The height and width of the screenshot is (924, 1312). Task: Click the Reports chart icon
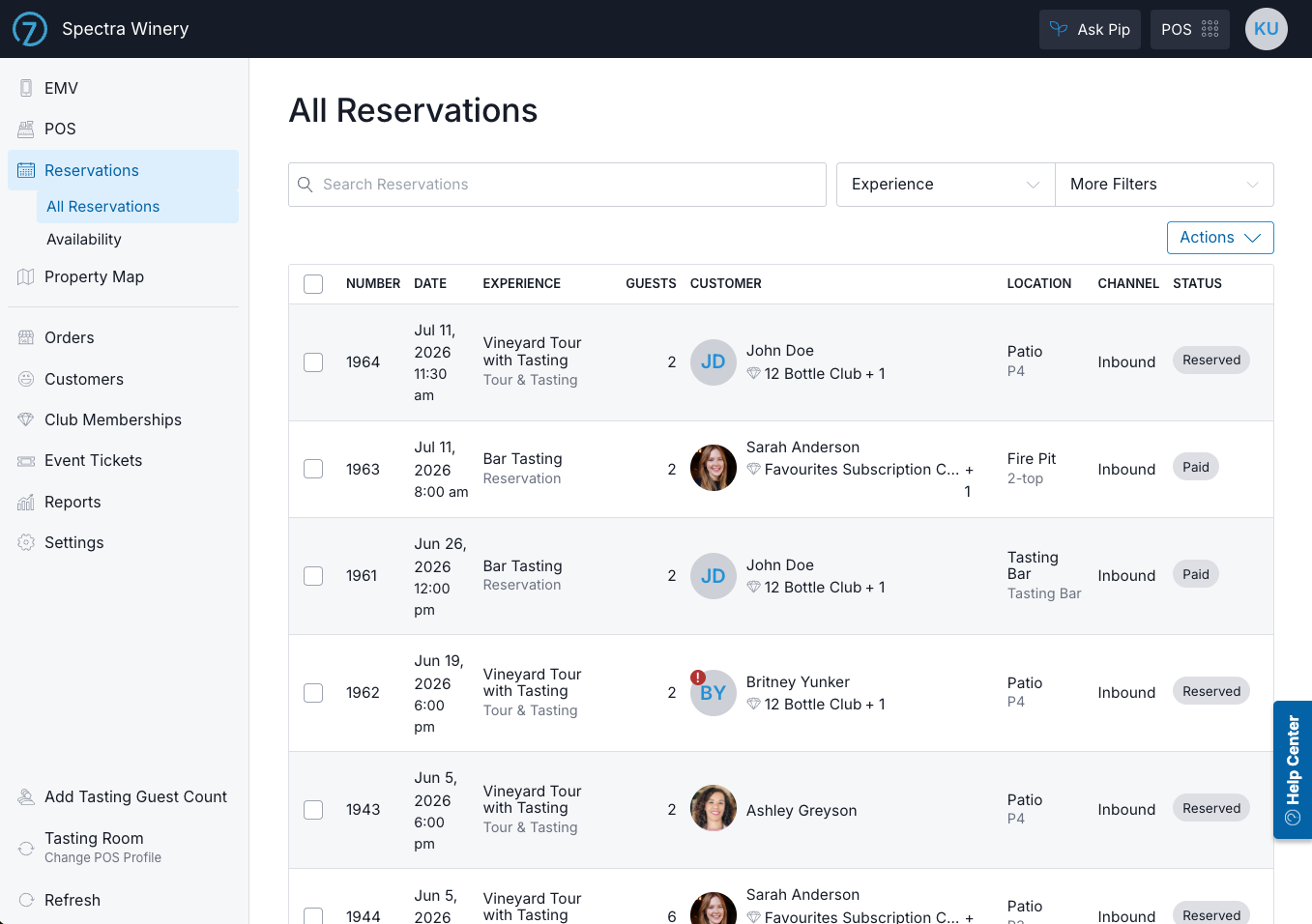coord(26,502)
